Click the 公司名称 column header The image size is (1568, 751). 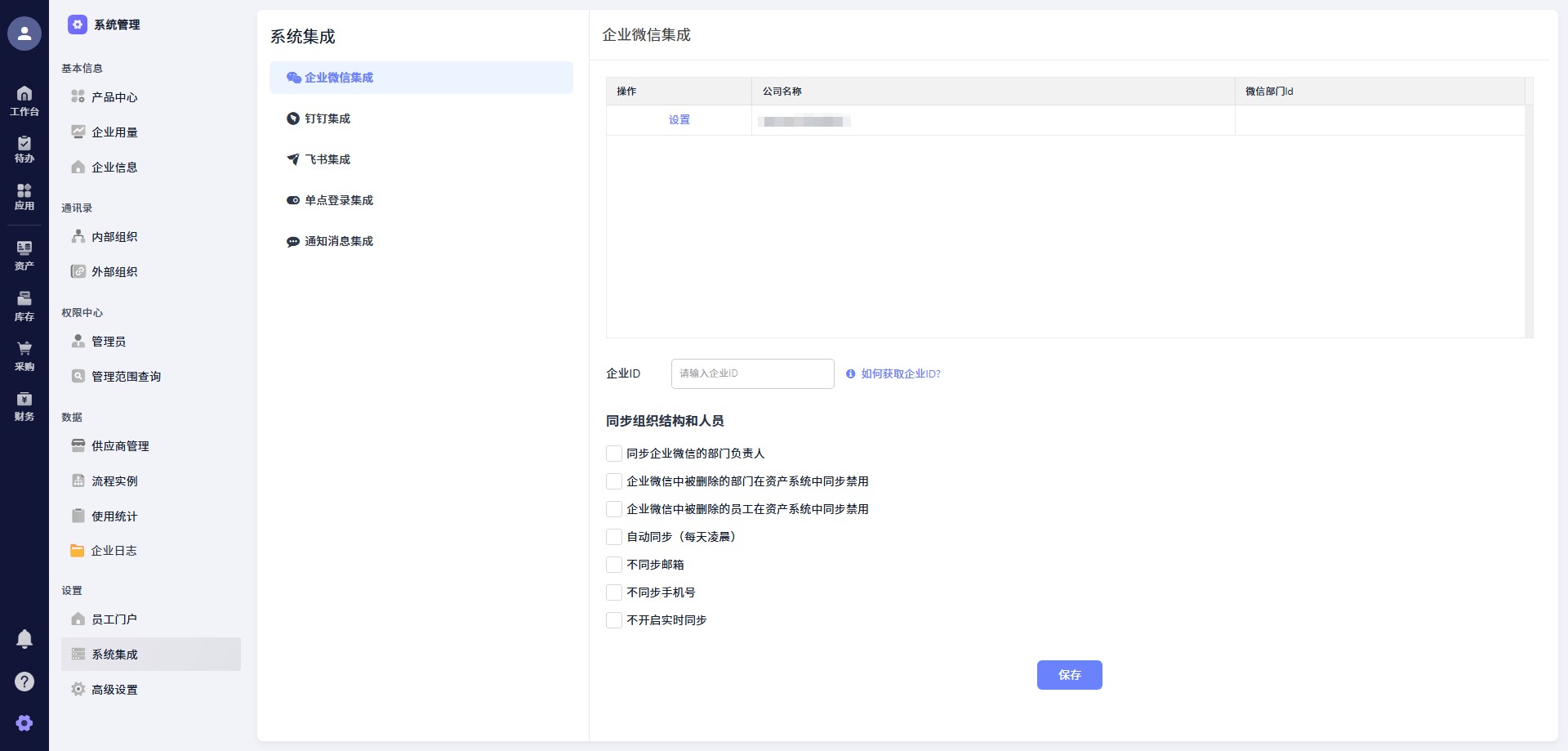(x=993, y=92)
